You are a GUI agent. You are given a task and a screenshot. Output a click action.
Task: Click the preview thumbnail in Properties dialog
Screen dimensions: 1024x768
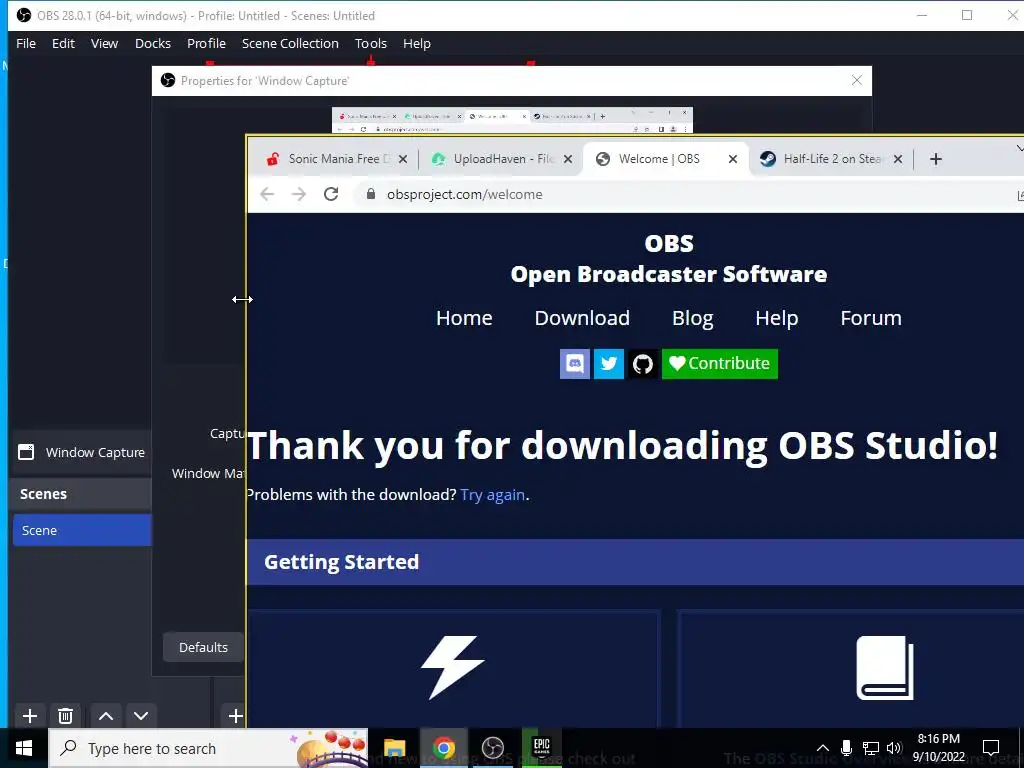(x=512, y=120)
